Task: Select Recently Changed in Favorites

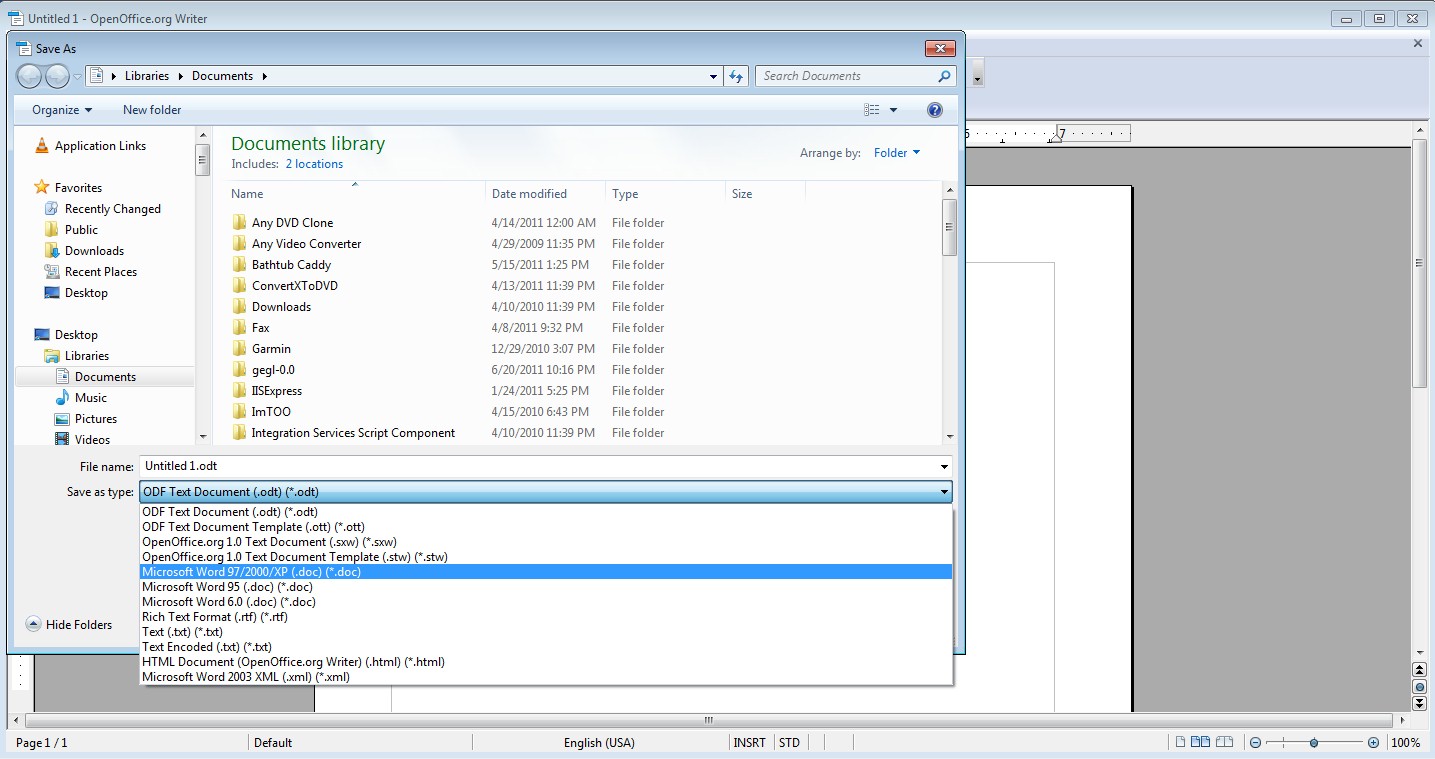Action: coord(113,209)
